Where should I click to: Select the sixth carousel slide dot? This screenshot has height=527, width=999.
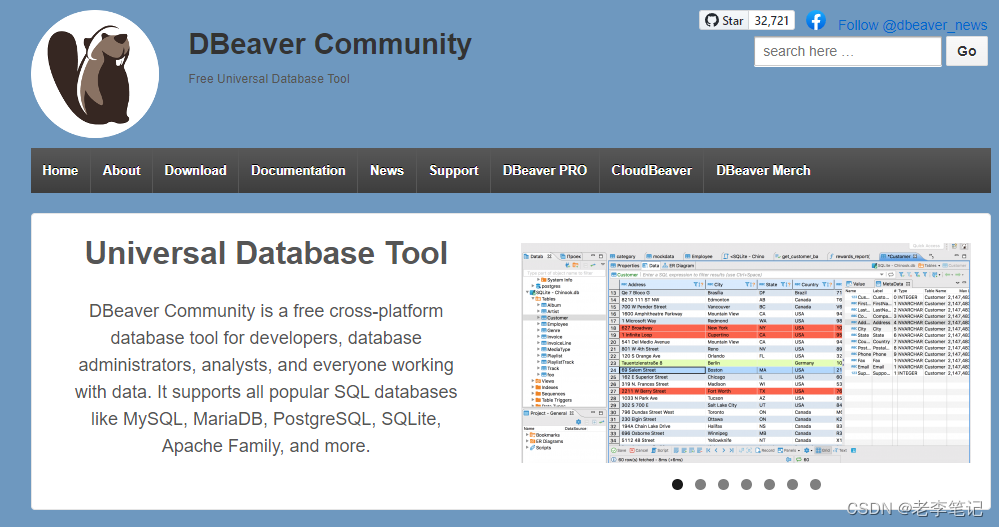[x=792, y=484]
